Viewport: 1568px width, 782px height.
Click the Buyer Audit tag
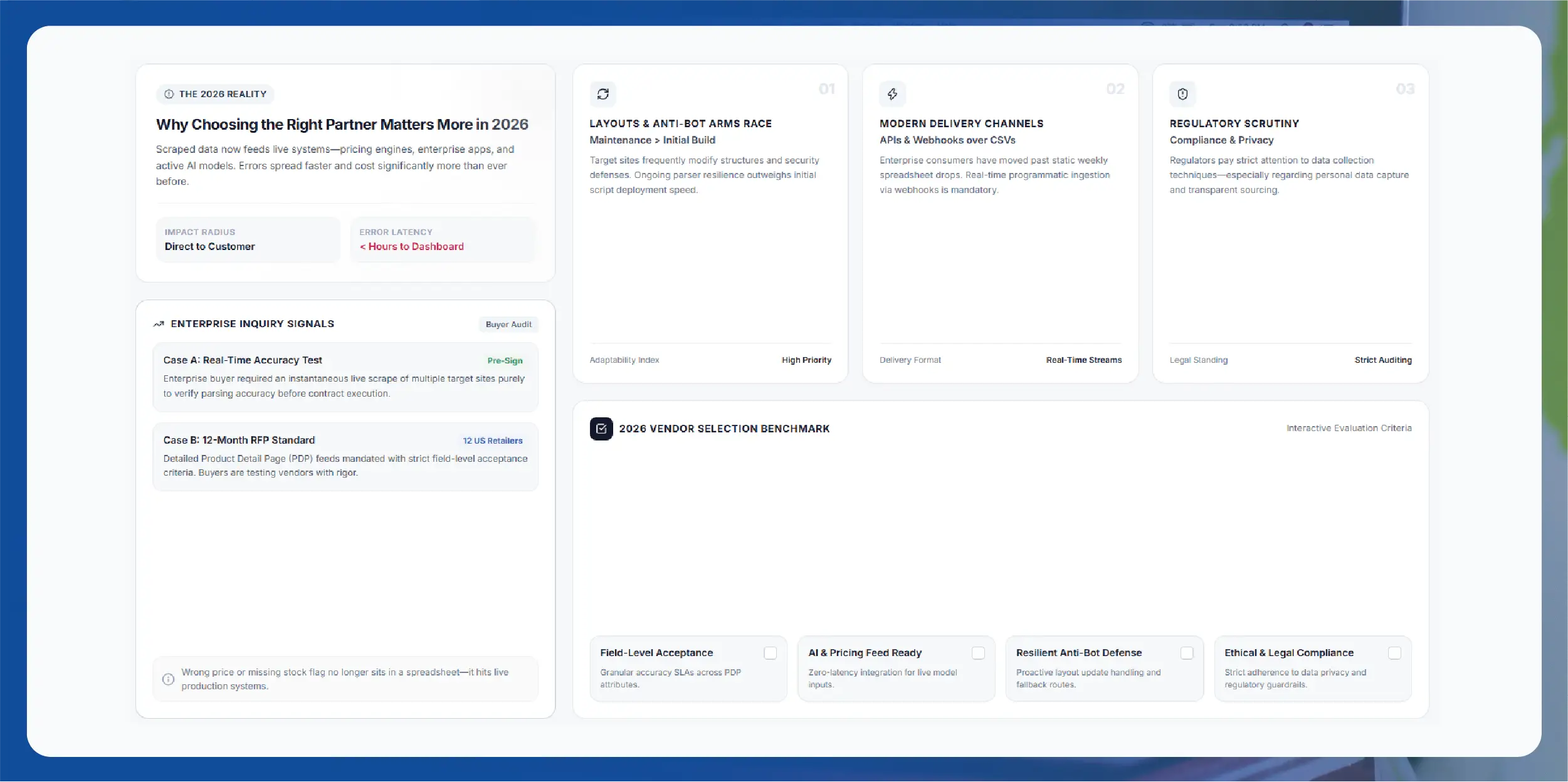[x=508, y=325]
